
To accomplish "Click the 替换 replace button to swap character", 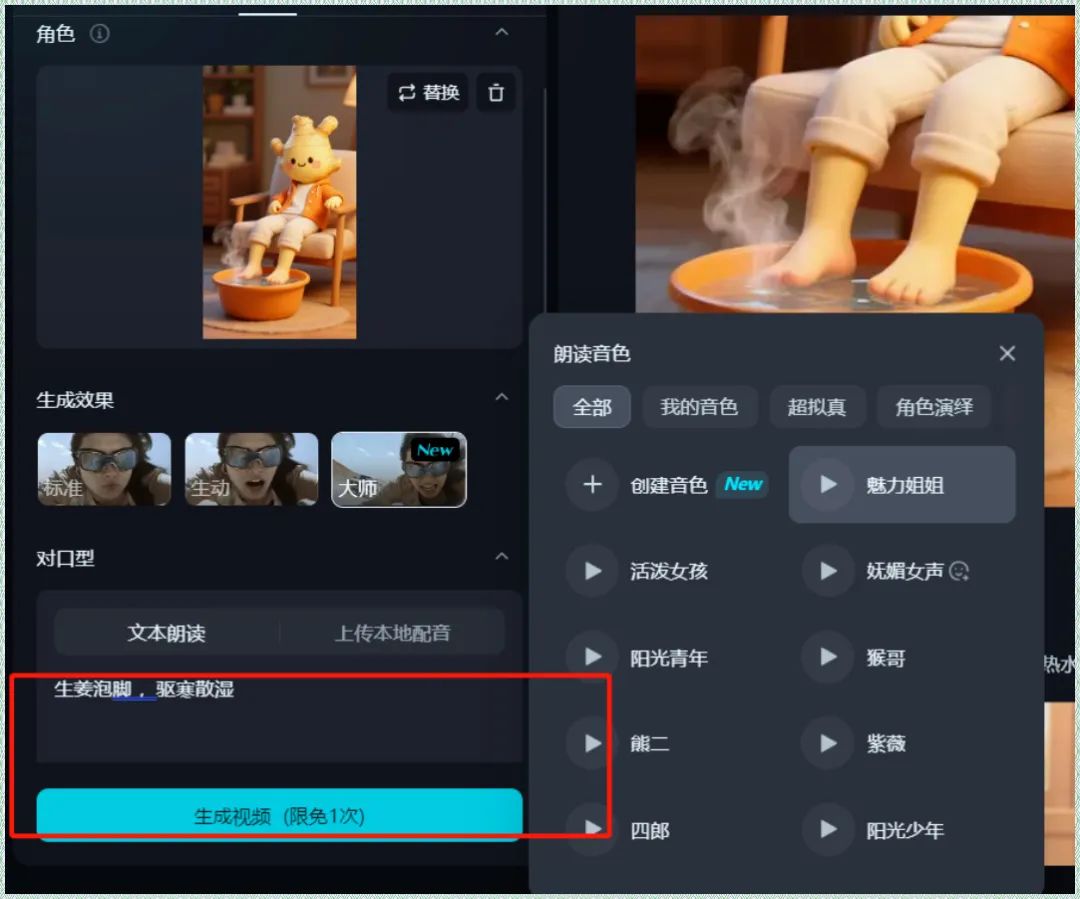I will [427, 92].
